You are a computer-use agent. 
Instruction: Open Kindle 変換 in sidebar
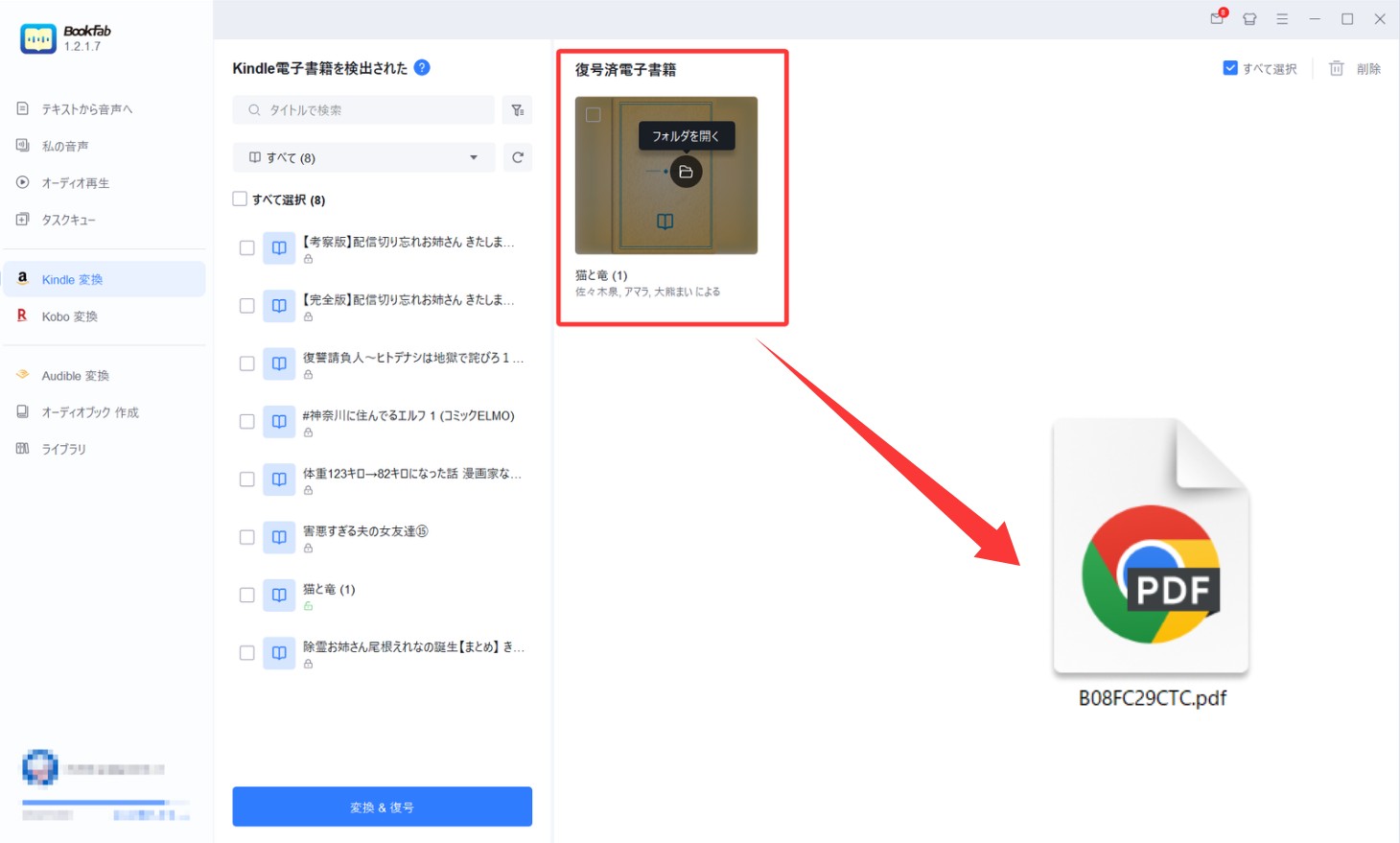pos(72,279)
